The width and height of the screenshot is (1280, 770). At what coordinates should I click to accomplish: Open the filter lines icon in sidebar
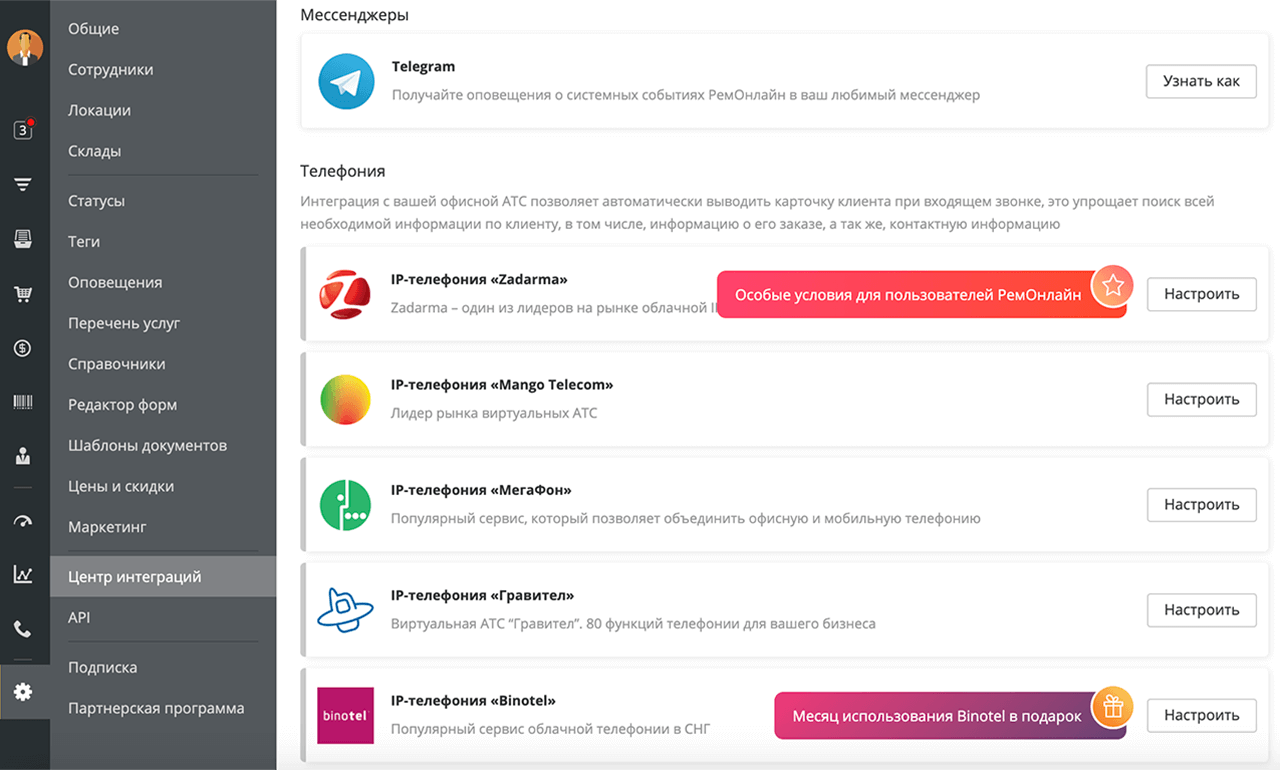tap(23, 185)
